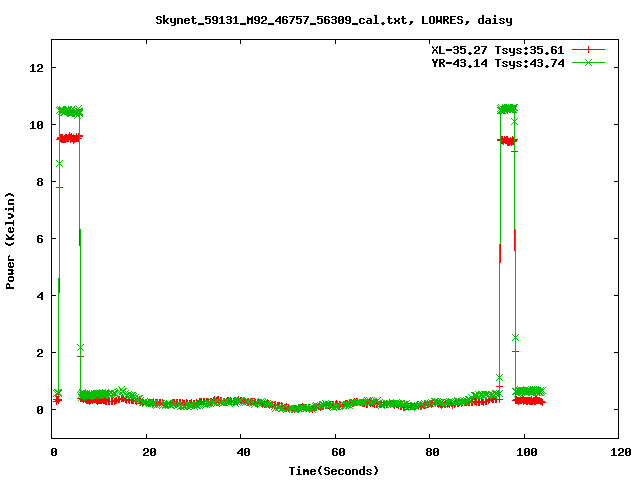Click the x-axis tick label 100
640x480 pixels.
527,452
